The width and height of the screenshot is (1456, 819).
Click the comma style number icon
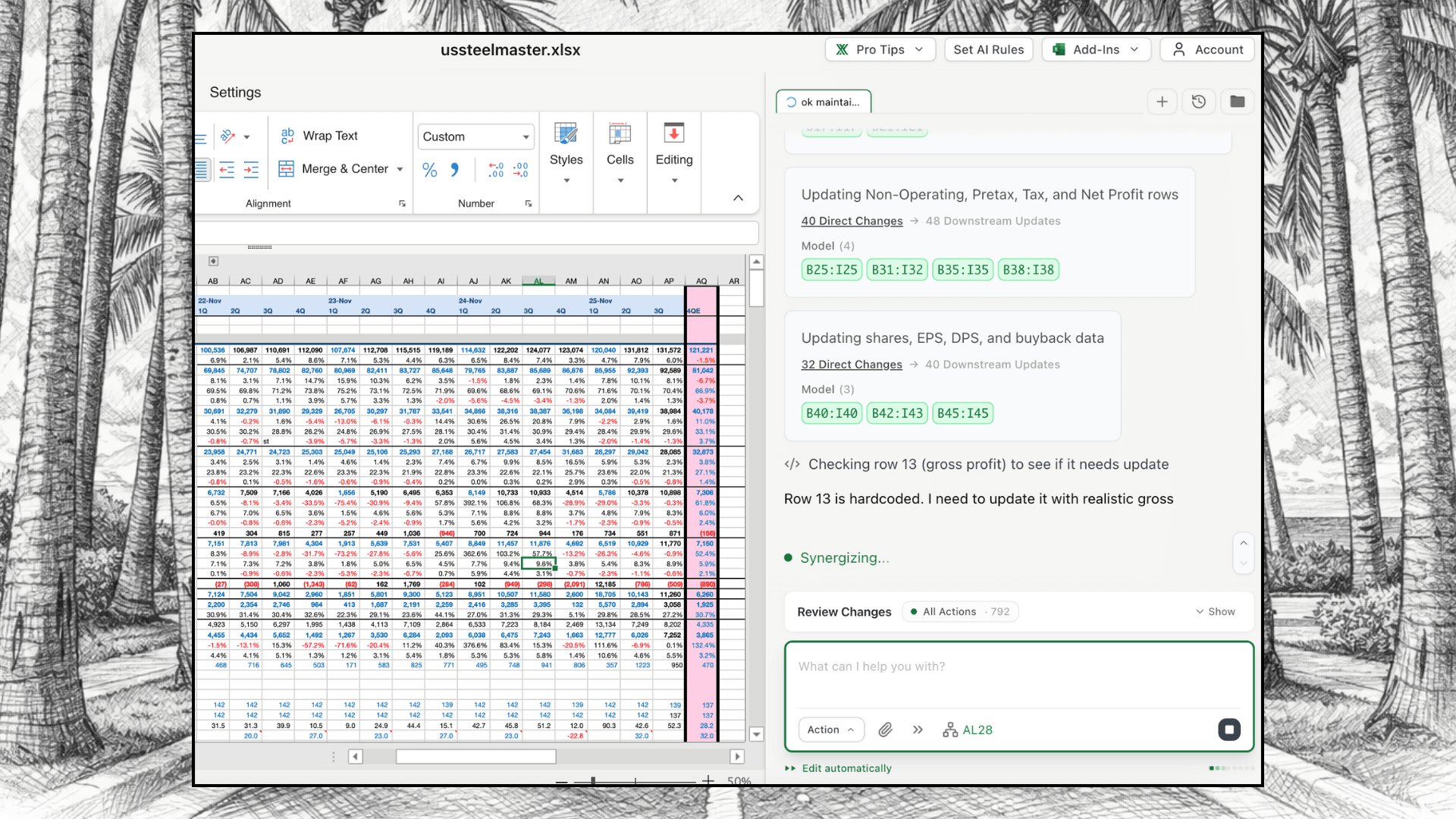click(x=453, y=171)
